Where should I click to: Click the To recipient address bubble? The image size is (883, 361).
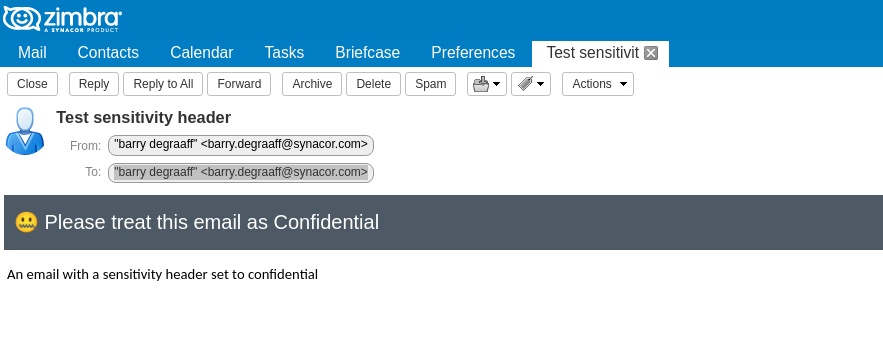[x=241, y=172]
